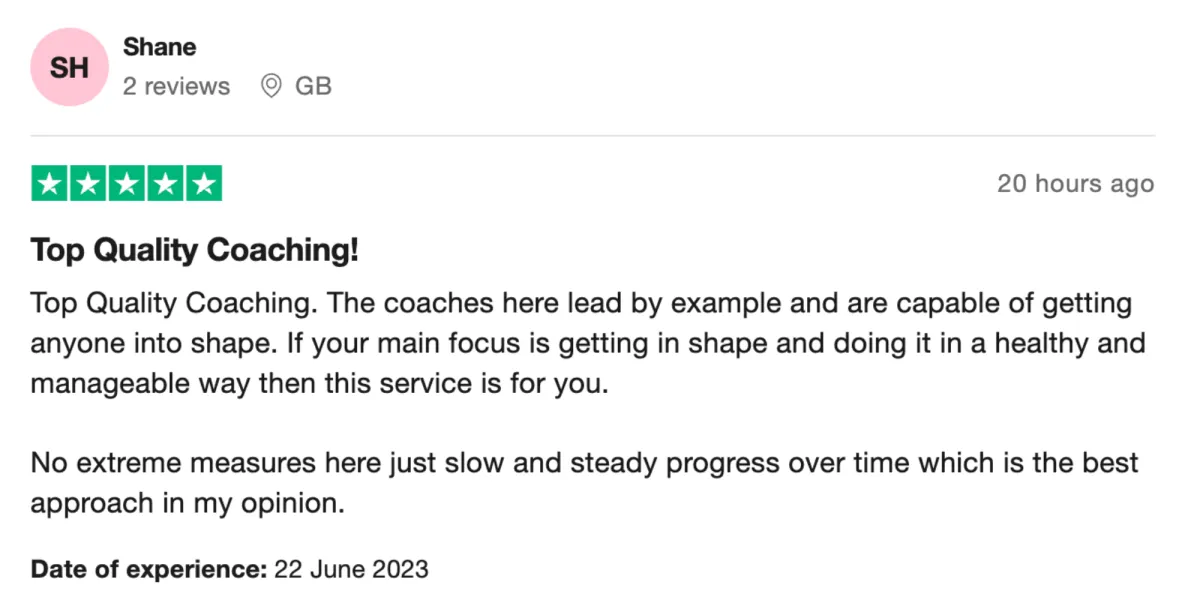Viewport: 1200px width, 600px height.
Task: Click the GB country label
Action: coord(313,87)
